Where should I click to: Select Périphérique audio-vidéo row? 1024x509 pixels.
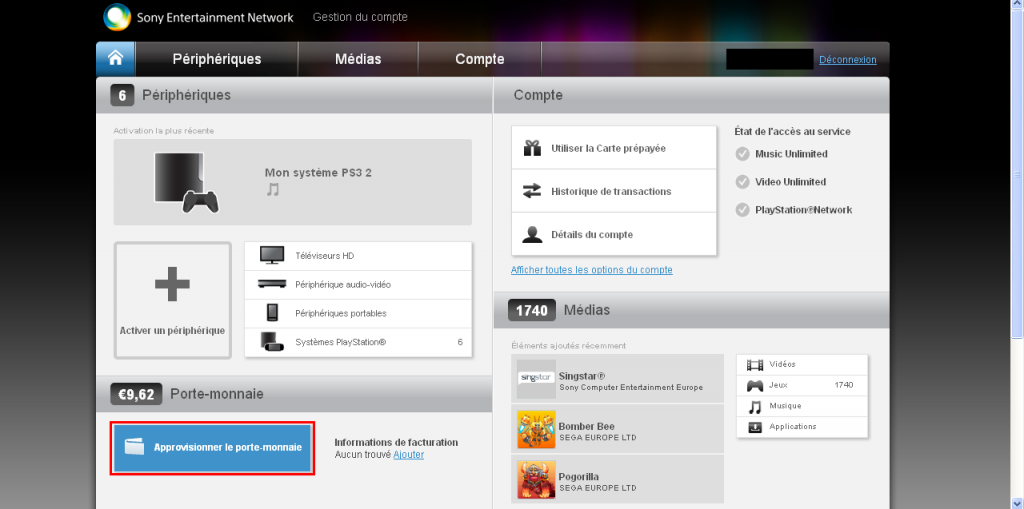pyautogui.click(x=358, y=284)
